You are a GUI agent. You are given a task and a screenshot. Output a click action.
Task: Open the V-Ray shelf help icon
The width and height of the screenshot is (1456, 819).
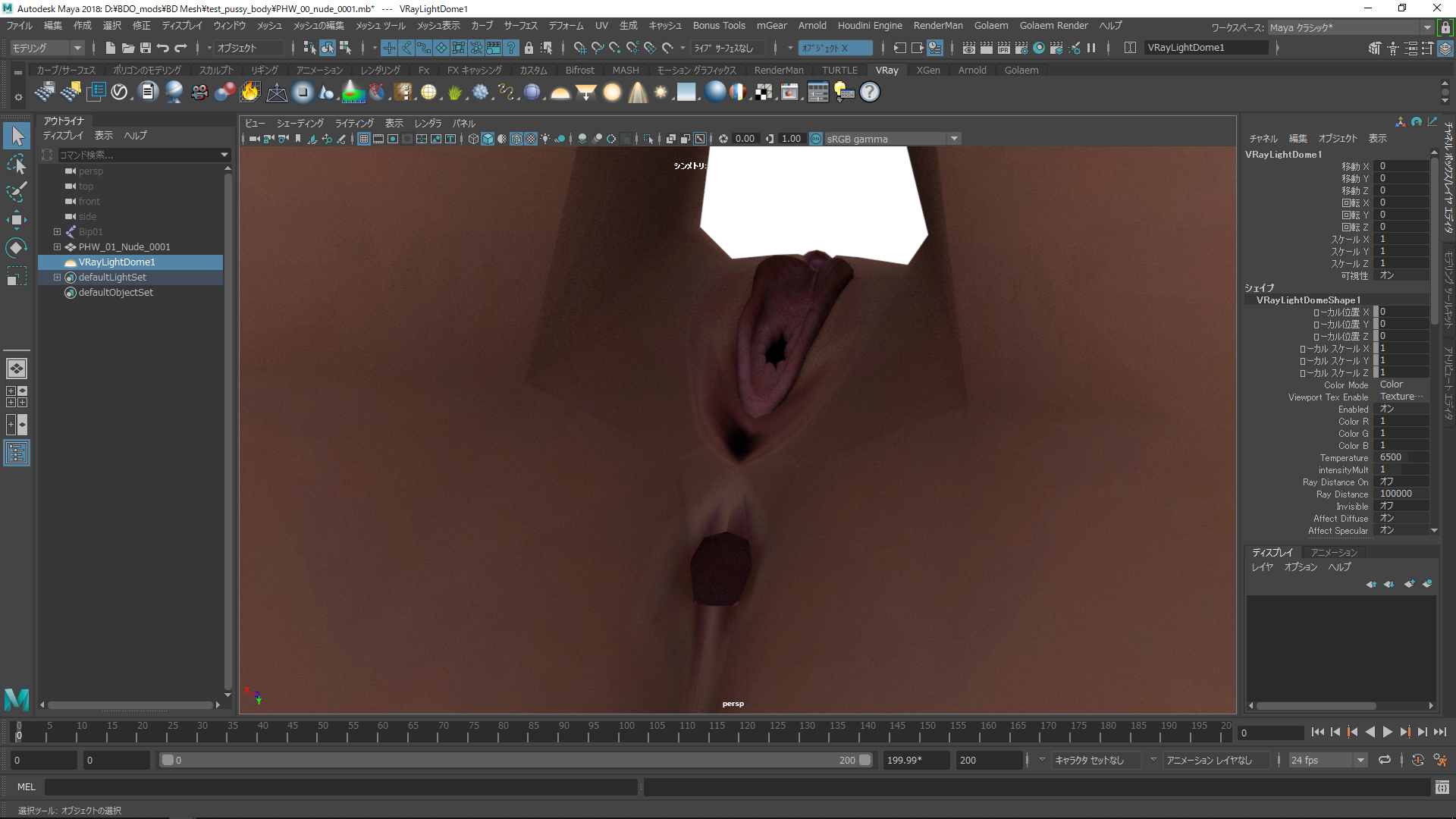(870, 93)
